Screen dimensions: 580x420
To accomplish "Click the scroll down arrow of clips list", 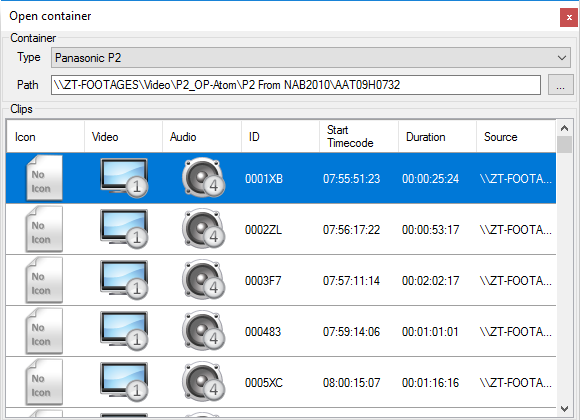I will pyautogui.click(x=564, y=409).
